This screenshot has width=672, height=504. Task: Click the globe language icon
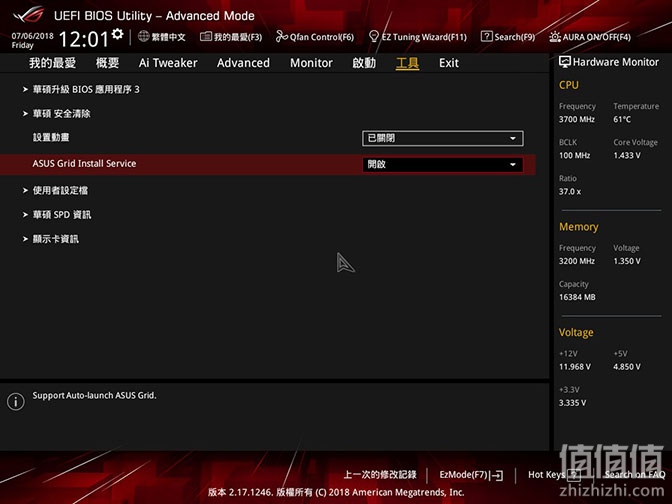pyautogui.click(x=144, y=36)
